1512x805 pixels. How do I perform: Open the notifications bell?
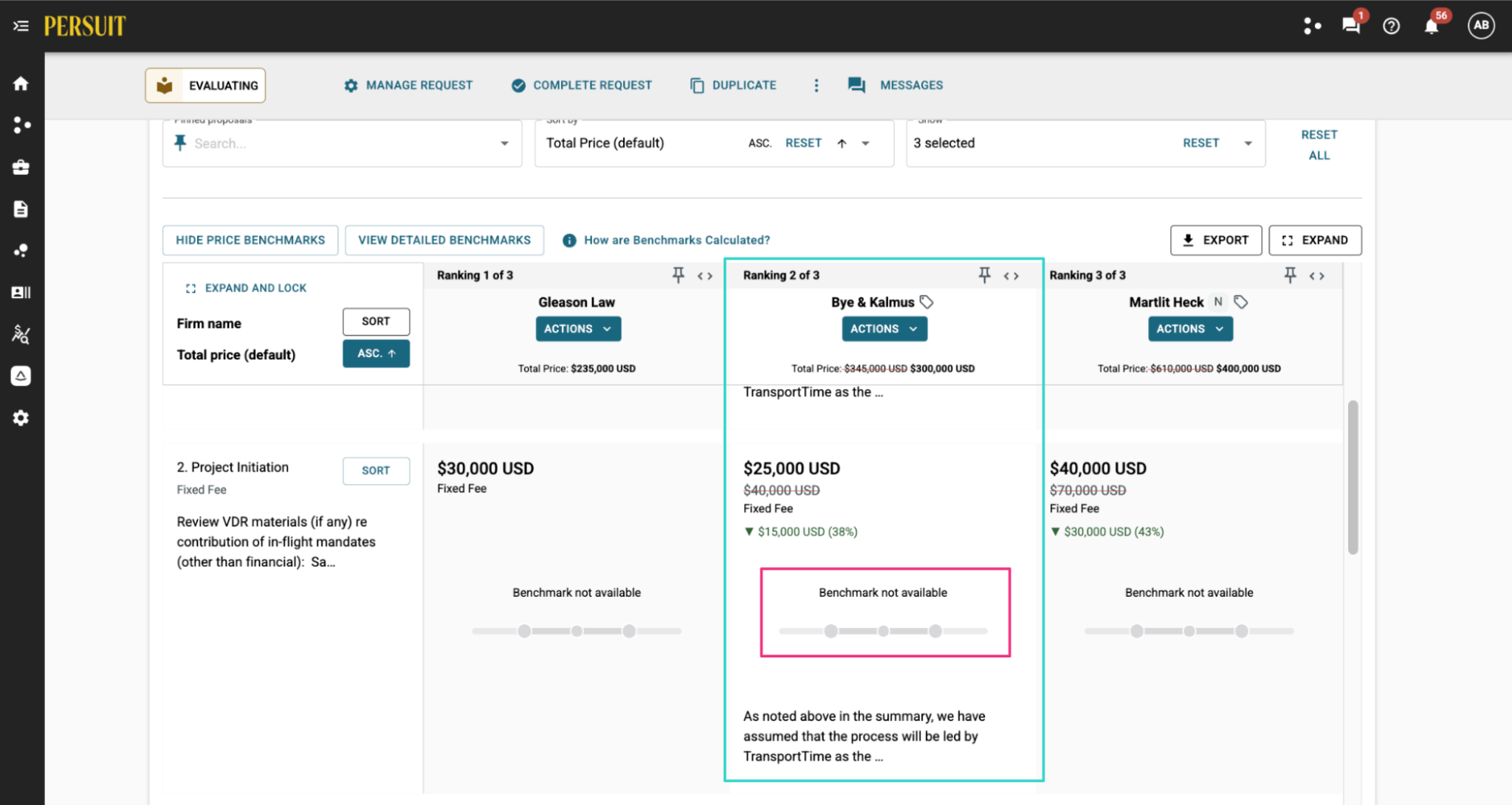pos(1431,27)
